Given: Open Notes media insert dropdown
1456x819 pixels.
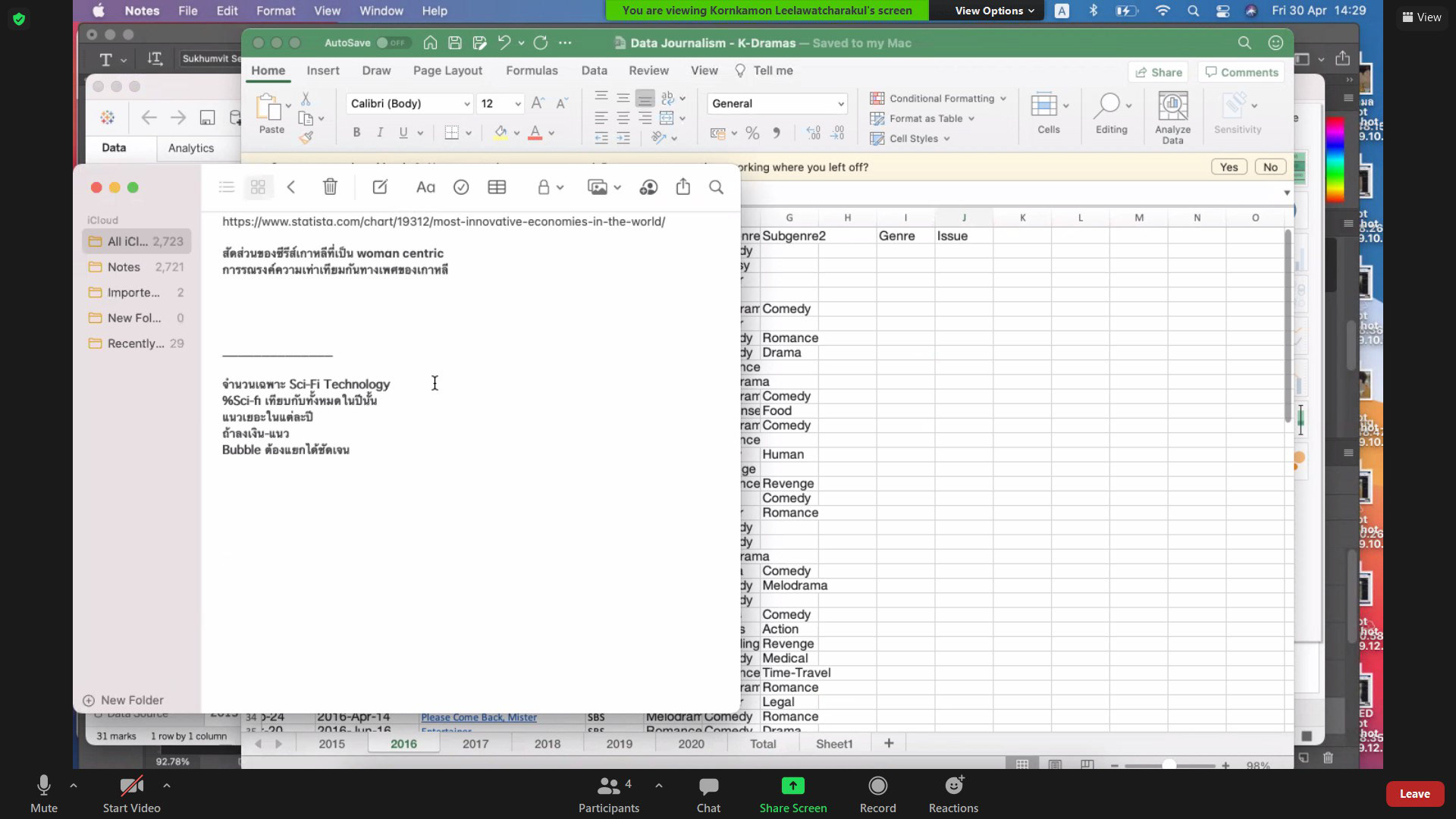Looking at the screenshot, I should (x=604, y=187).
